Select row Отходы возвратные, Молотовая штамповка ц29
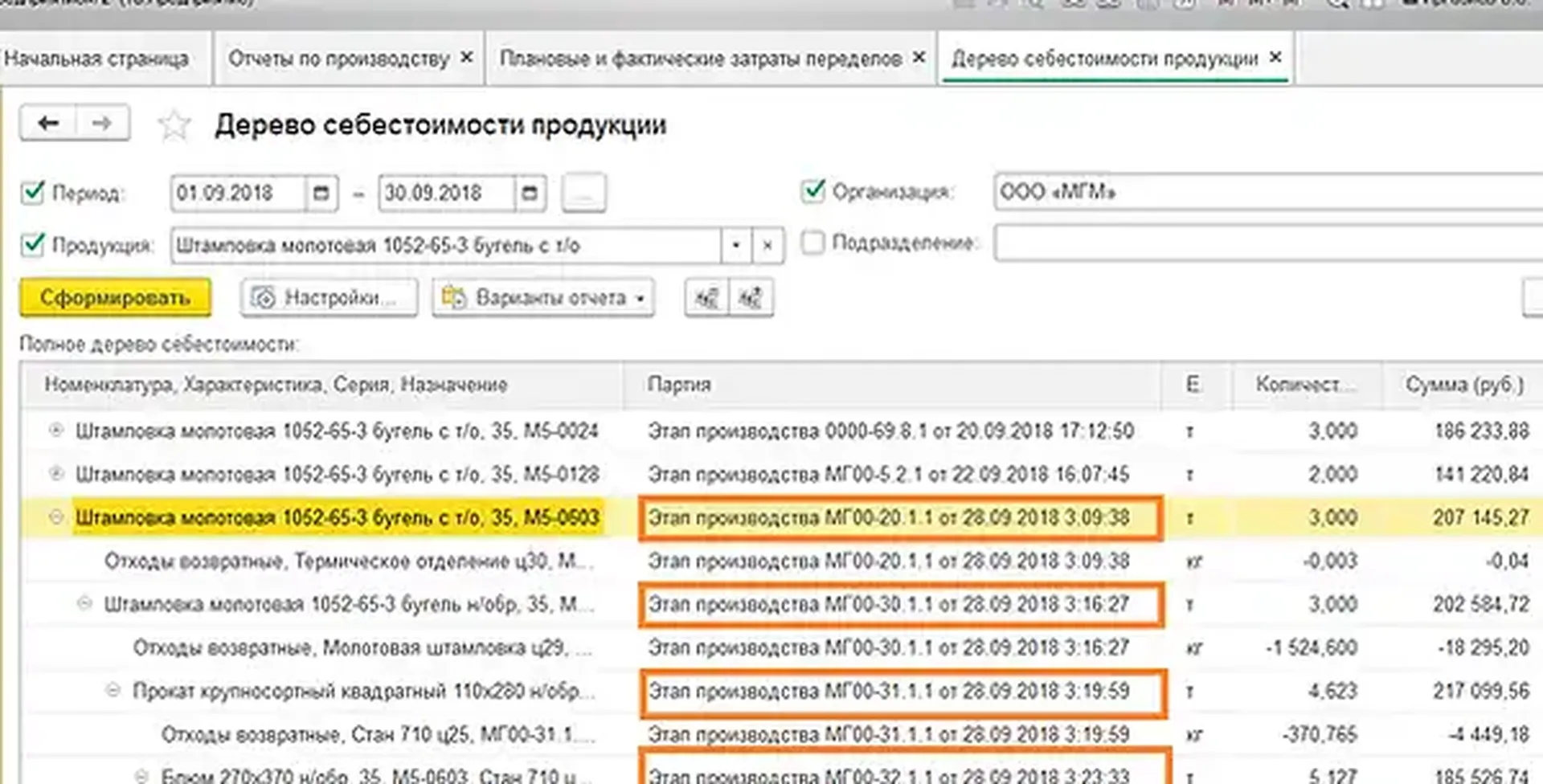 tap(362, 648)
